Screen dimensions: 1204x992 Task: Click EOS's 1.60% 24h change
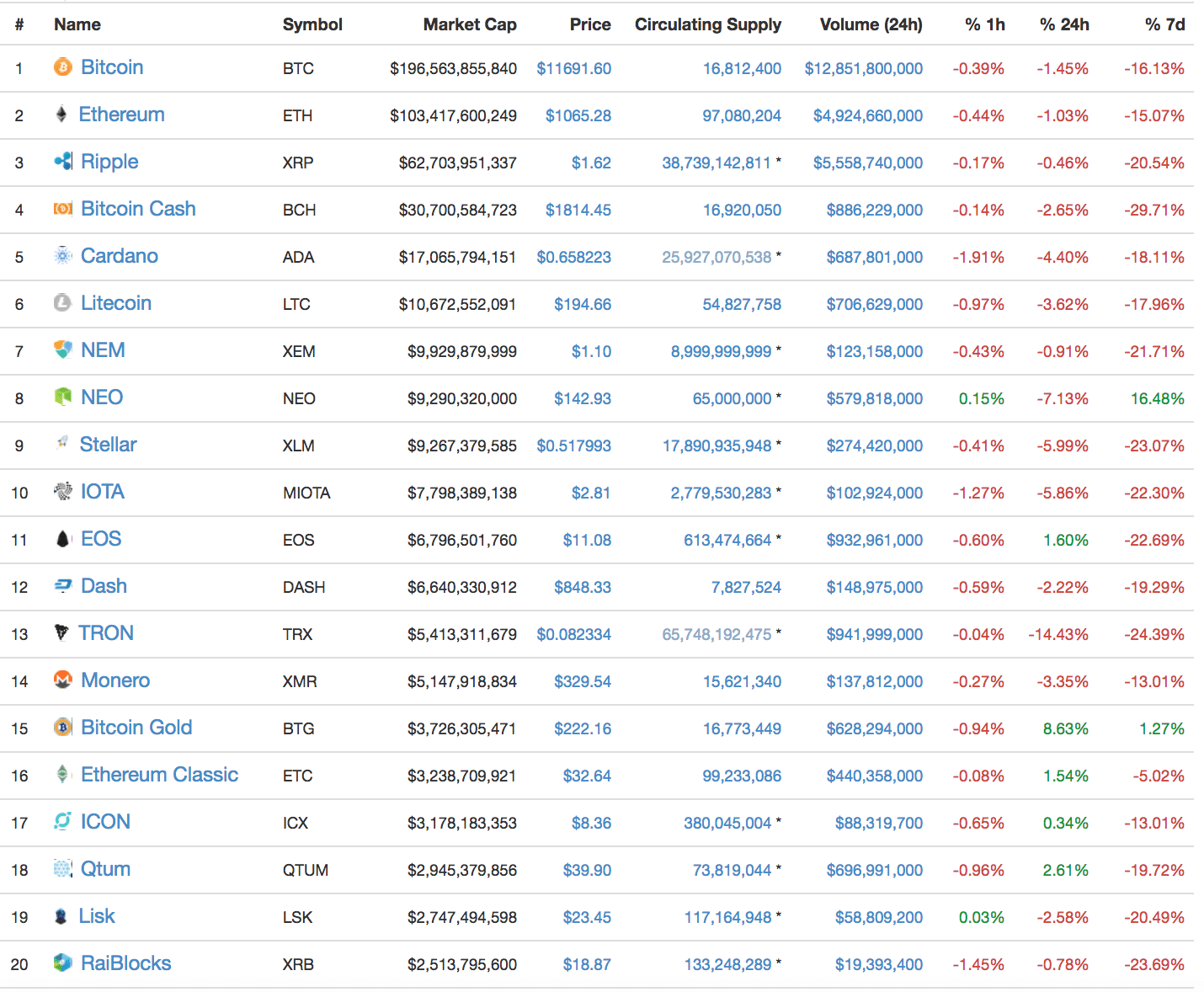[1066, 540]
